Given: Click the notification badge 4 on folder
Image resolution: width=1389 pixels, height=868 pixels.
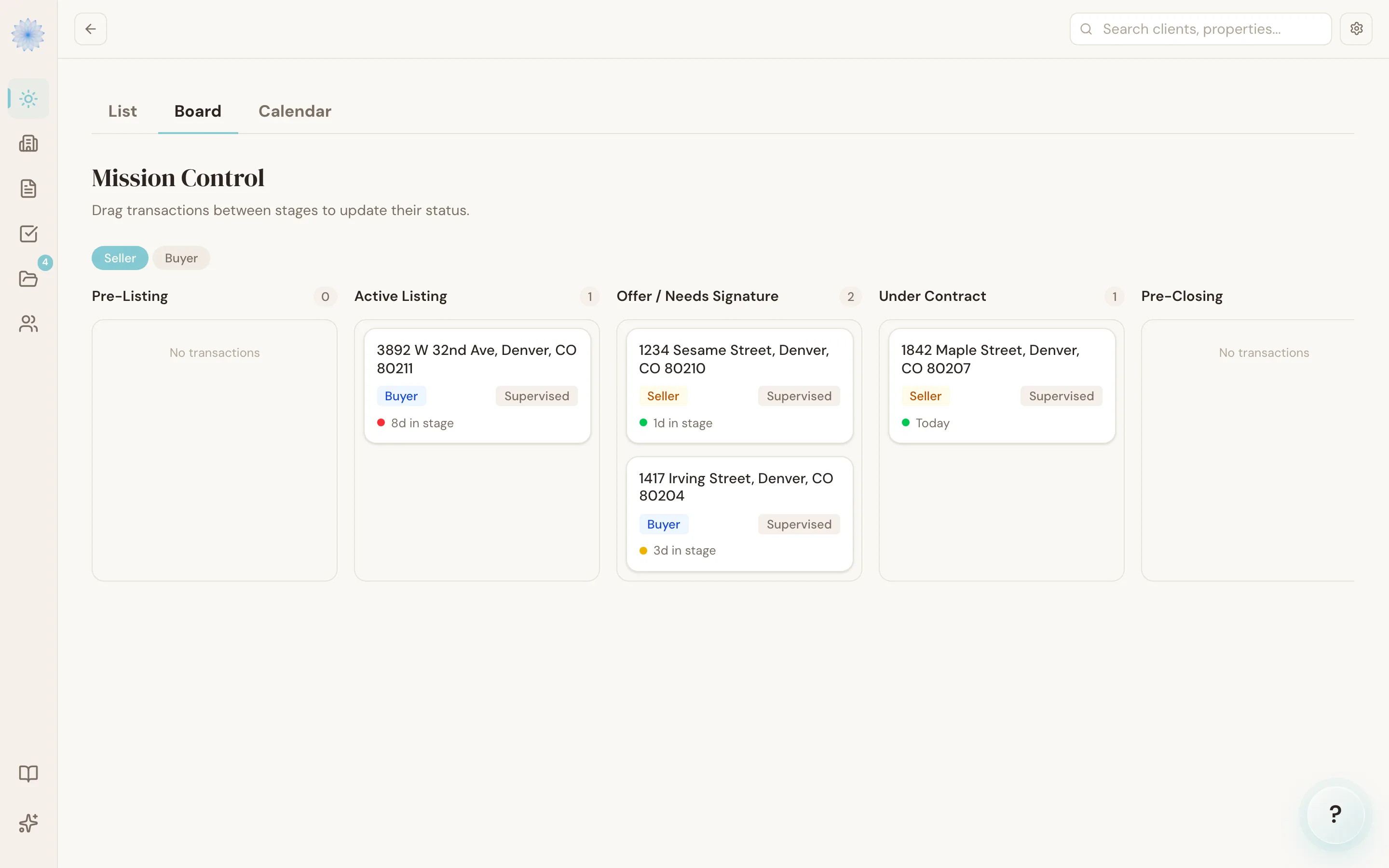Looking at the screenshot, I should coord(45,262).
